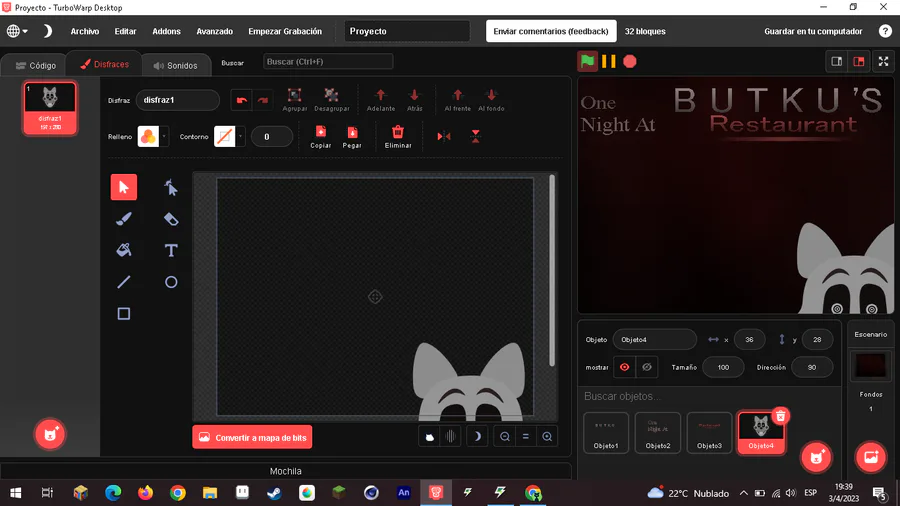Click Empezar Grabación
Screen dimensions: 900x506
(x=285, y=32)
